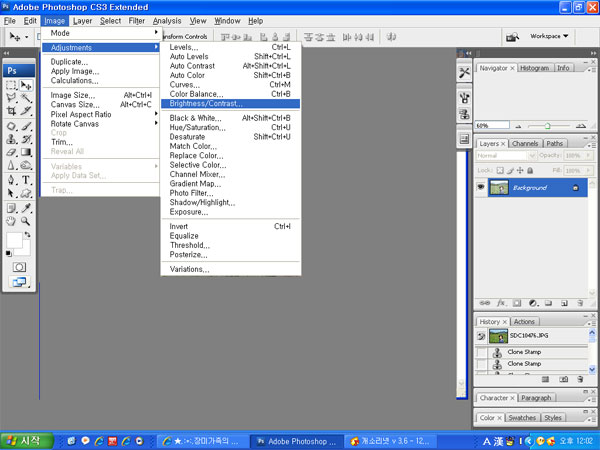600x450 pixels.
Task: Select the Hand tool
Action: 11,221
